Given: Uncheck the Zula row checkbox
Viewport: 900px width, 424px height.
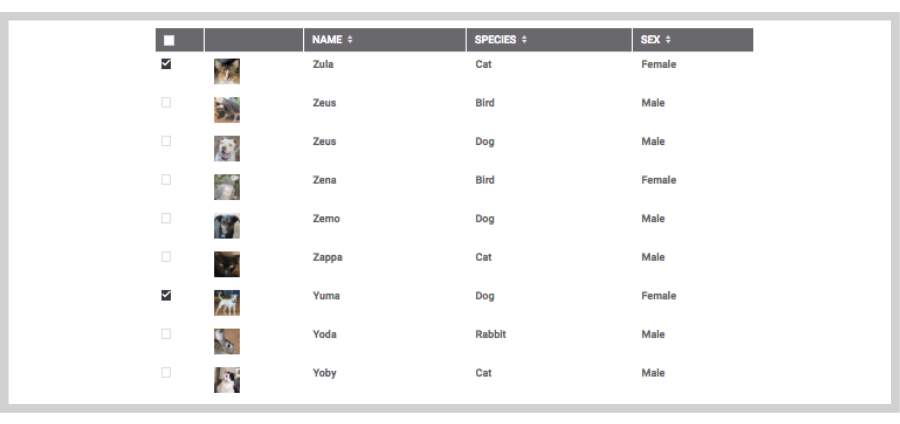Looking at the screenshot, I should click(166, 64).
